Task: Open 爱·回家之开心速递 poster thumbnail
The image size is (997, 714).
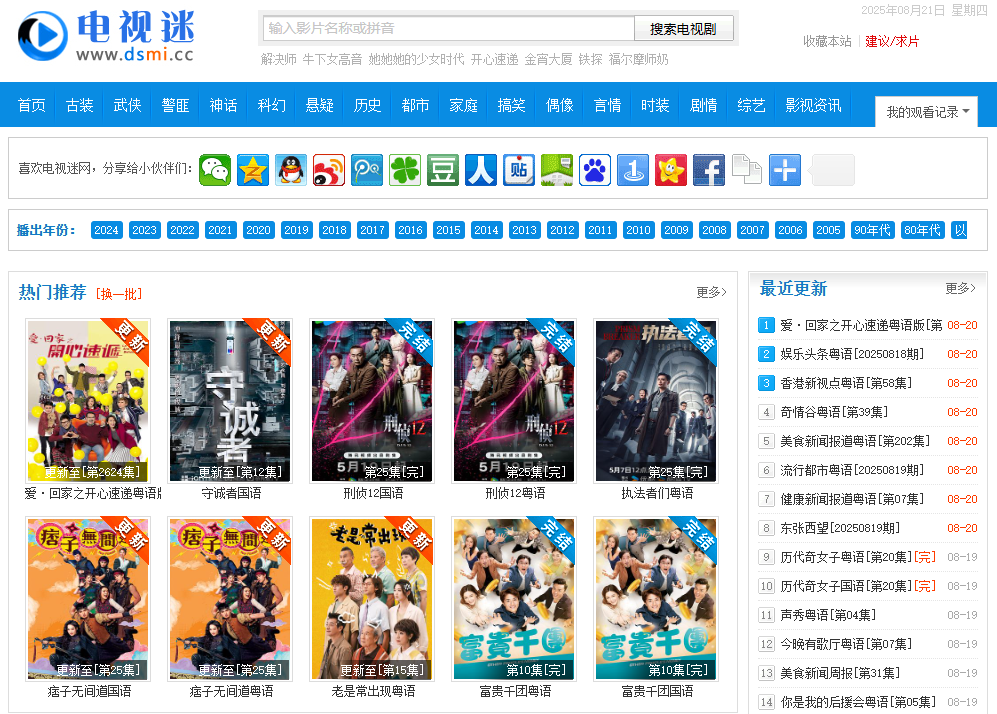Action: (88, 401)
